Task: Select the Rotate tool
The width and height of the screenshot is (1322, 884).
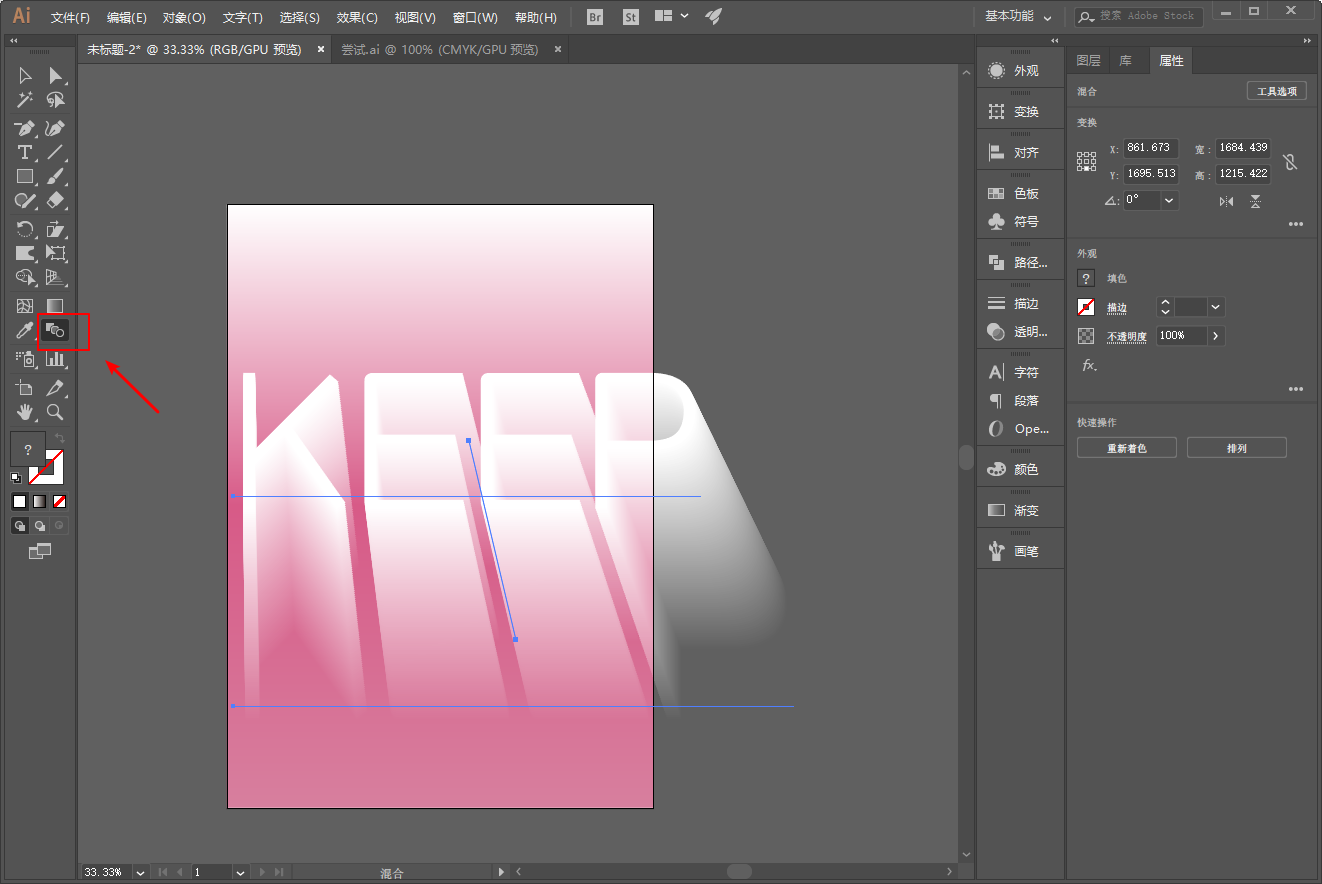Action: tap(25, 230)
